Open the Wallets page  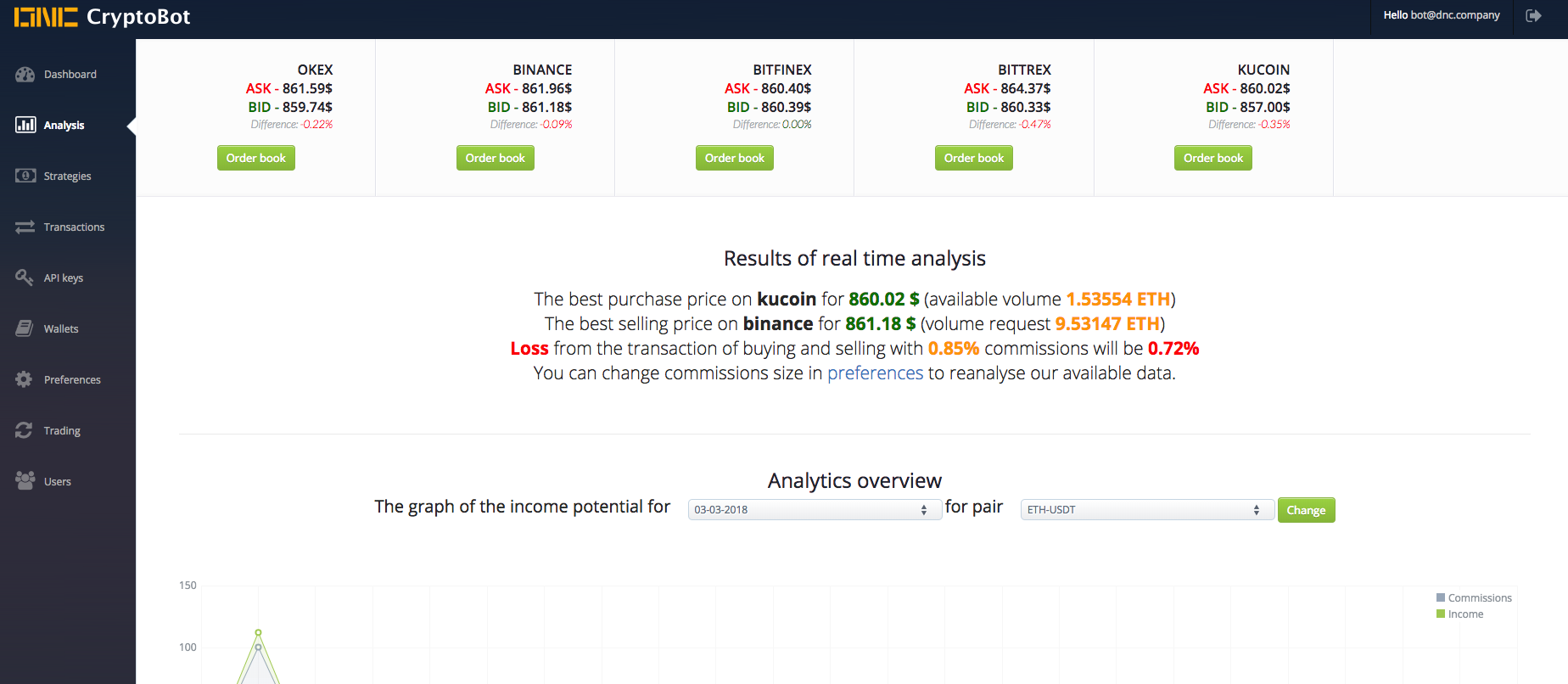(x=61, y=329)
